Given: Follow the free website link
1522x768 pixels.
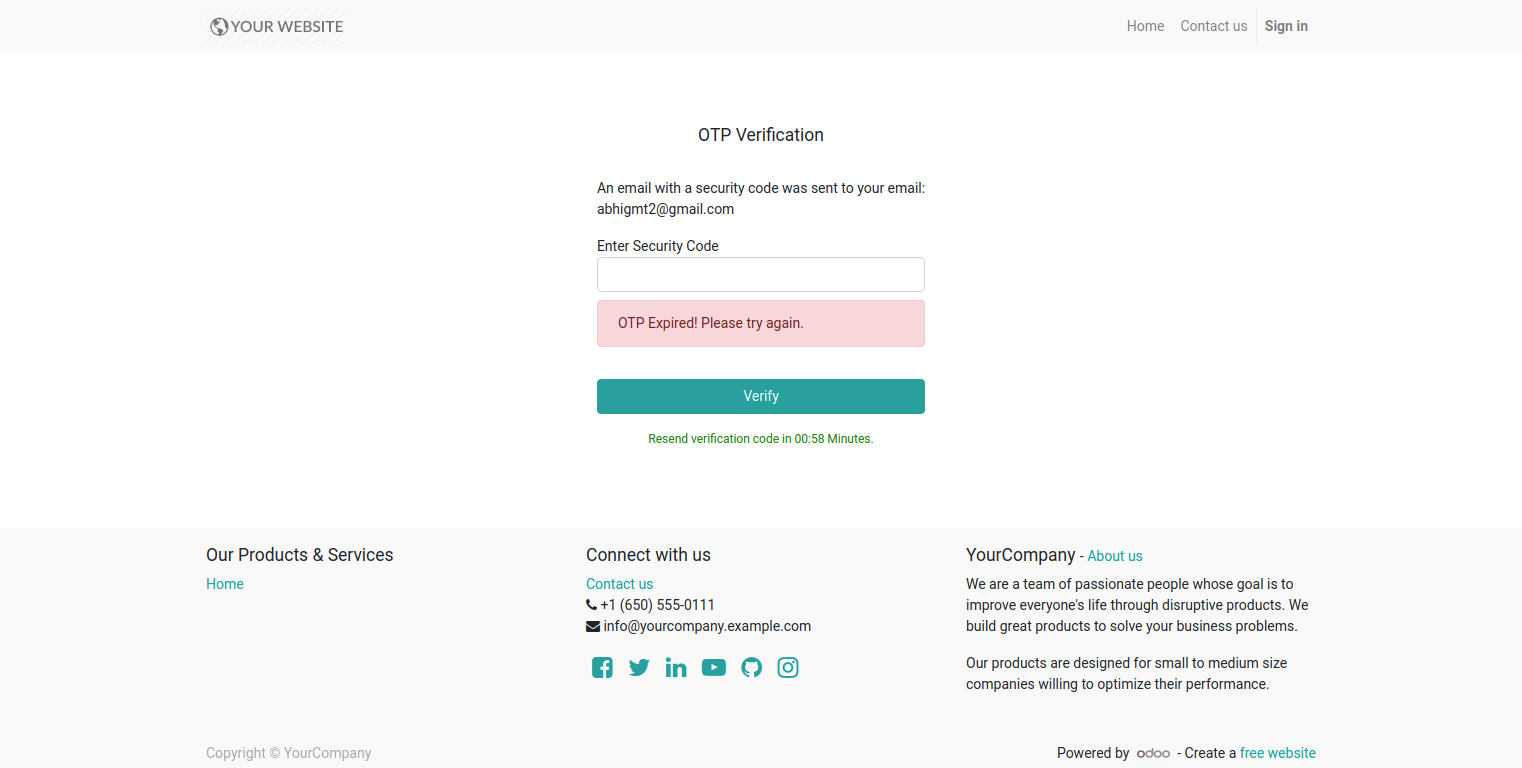Looking at the screenshot, I should coord(1278,753).
